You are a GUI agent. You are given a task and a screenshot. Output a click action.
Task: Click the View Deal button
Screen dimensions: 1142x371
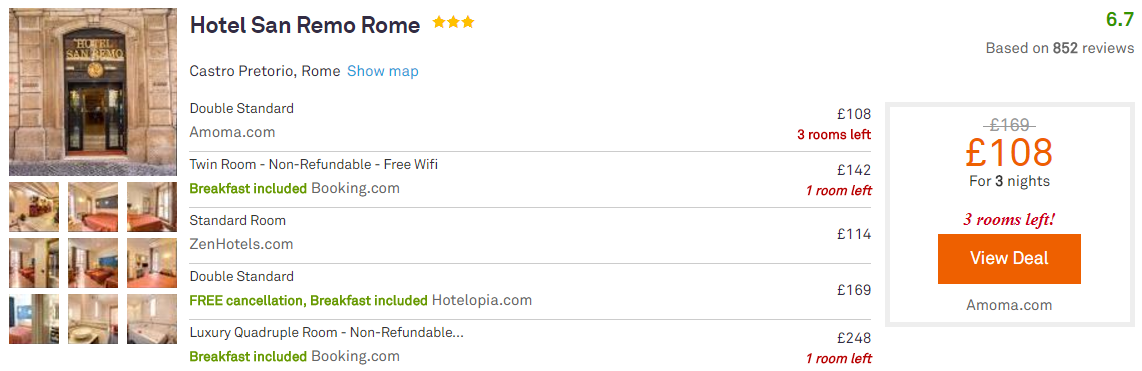coord(1009,259)
